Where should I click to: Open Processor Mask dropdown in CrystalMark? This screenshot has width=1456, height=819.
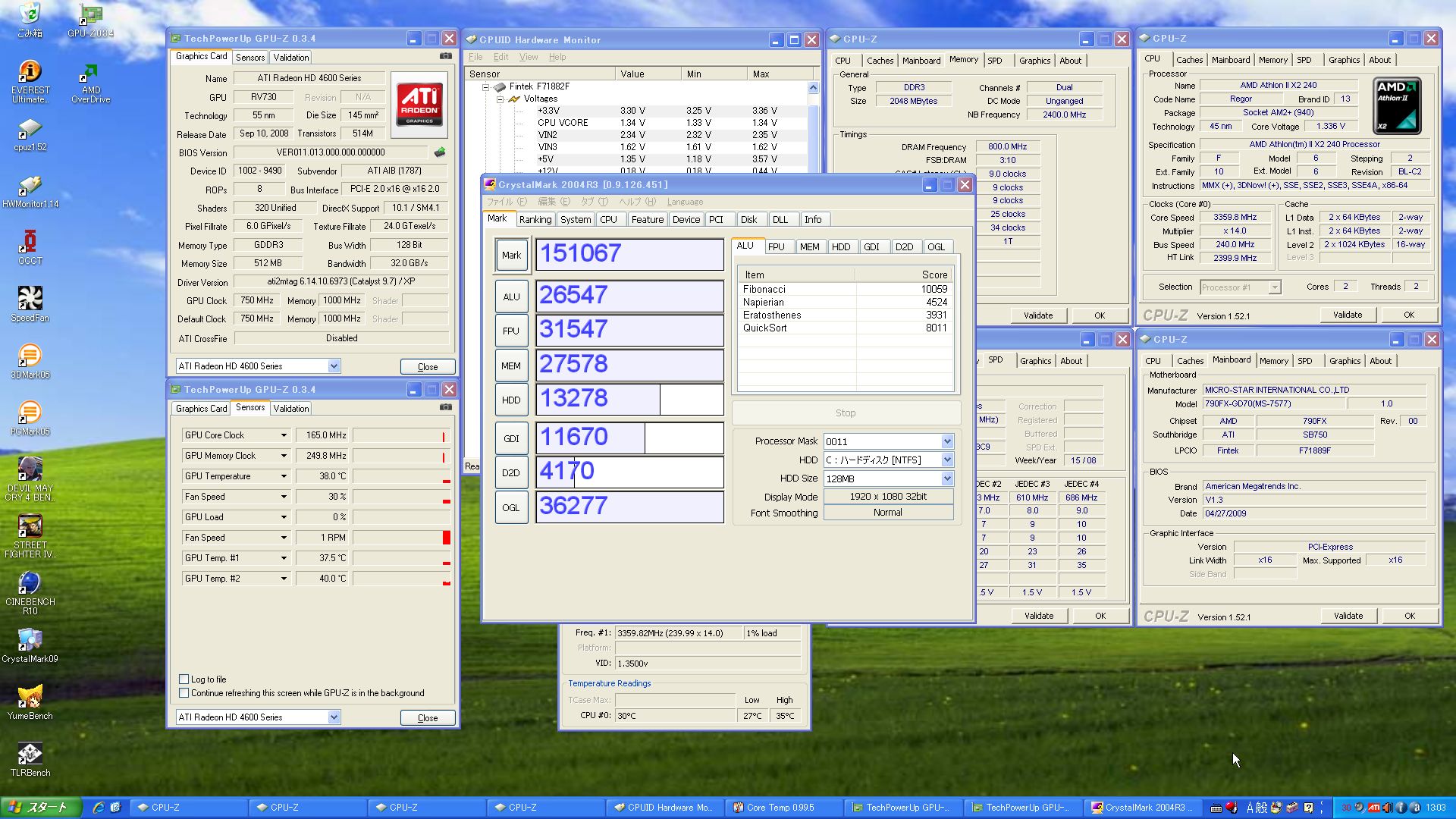tap(947, 441)
